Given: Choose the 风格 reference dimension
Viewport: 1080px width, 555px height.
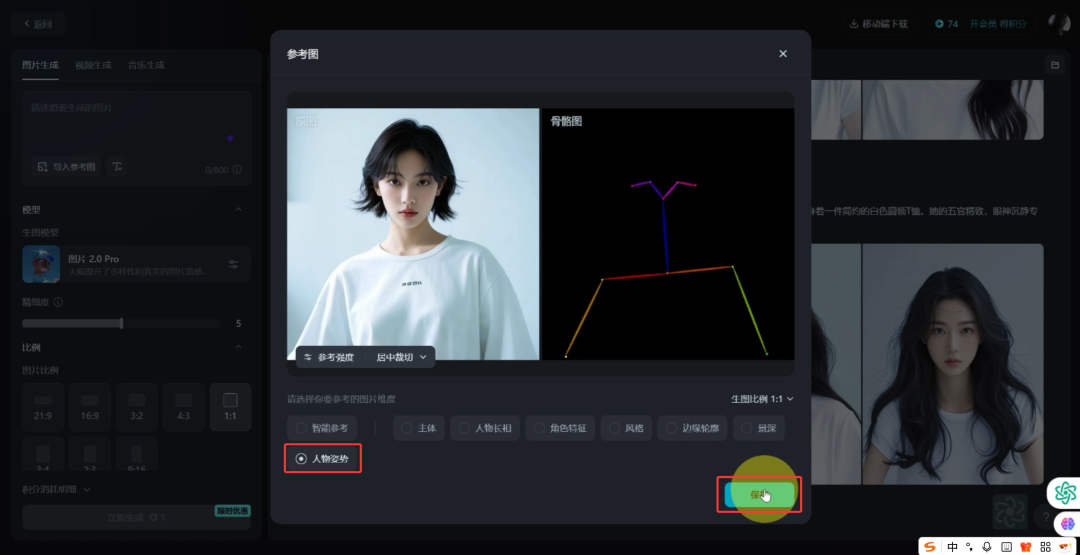Looking at the screenshot, I should click(x=626, y=428).
